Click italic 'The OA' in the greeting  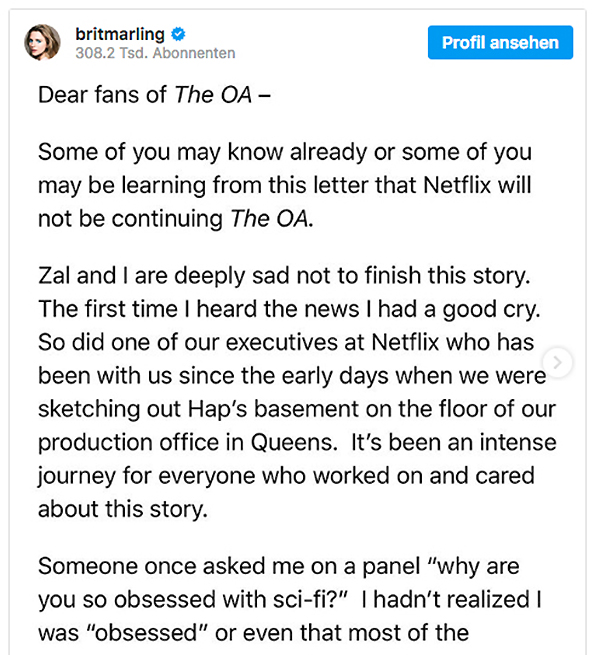213,94
